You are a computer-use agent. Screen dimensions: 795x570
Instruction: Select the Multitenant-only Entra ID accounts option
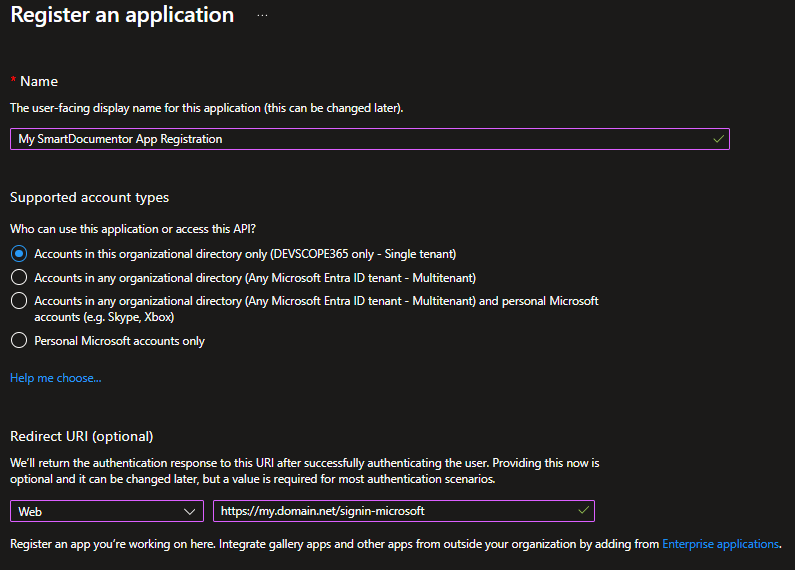pos(18,277)
